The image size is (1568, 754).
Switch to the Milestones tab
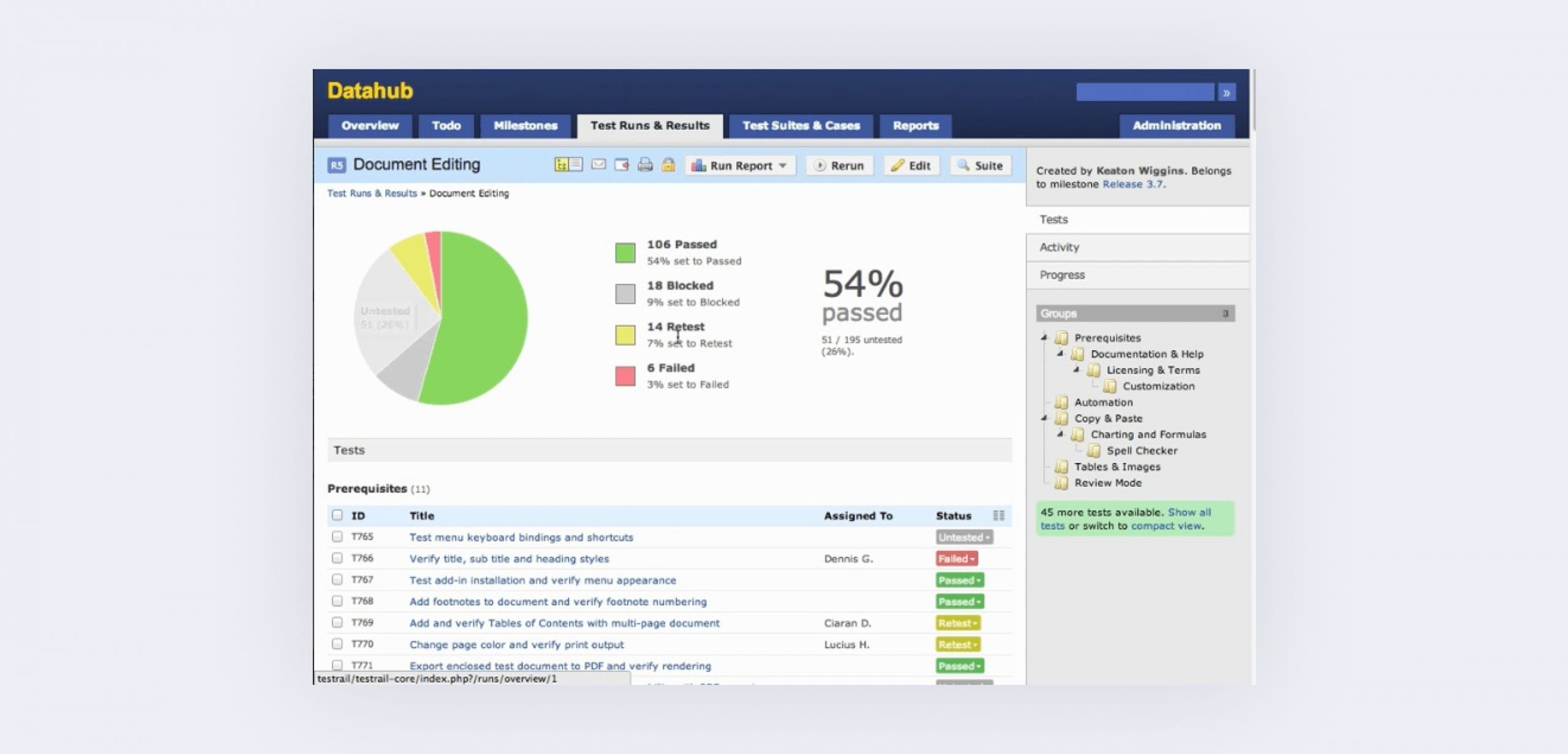tap(525, 126)
